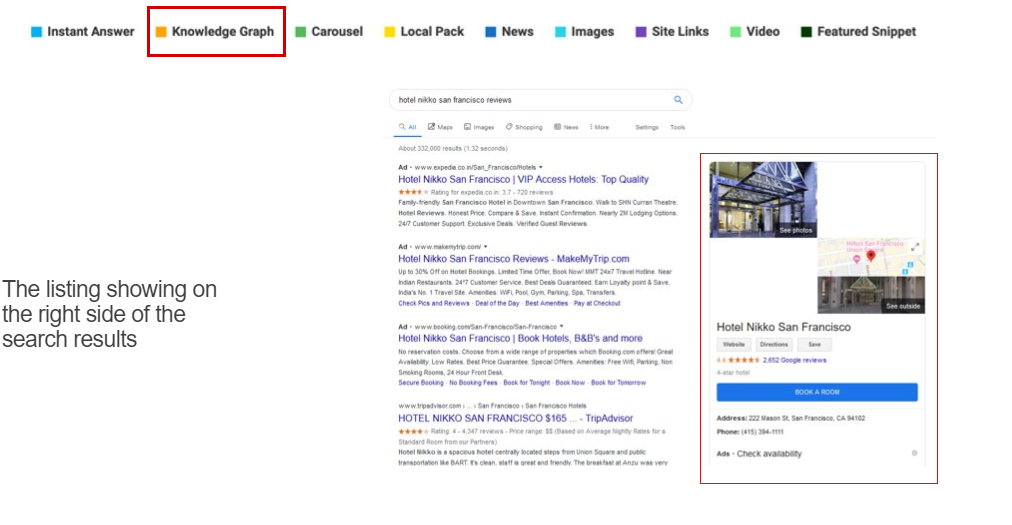Image resolution: width=1012 pixels, height=525 pixels.
Task: Click the See outside street view thumbnail
Action: (871, 295)
